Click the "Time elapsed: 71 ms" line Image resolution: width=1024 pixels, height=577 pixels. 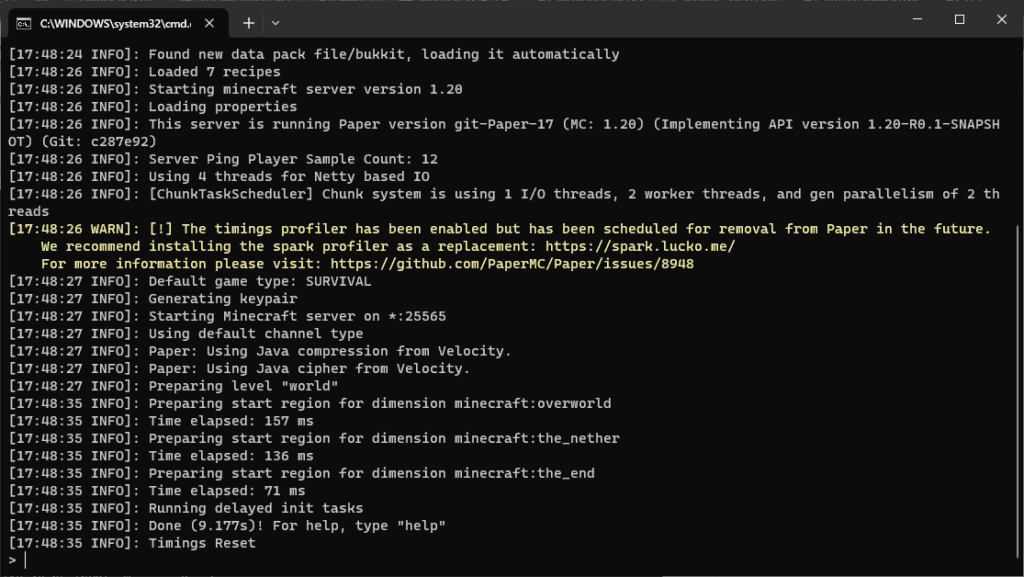(x=157, y=491)
